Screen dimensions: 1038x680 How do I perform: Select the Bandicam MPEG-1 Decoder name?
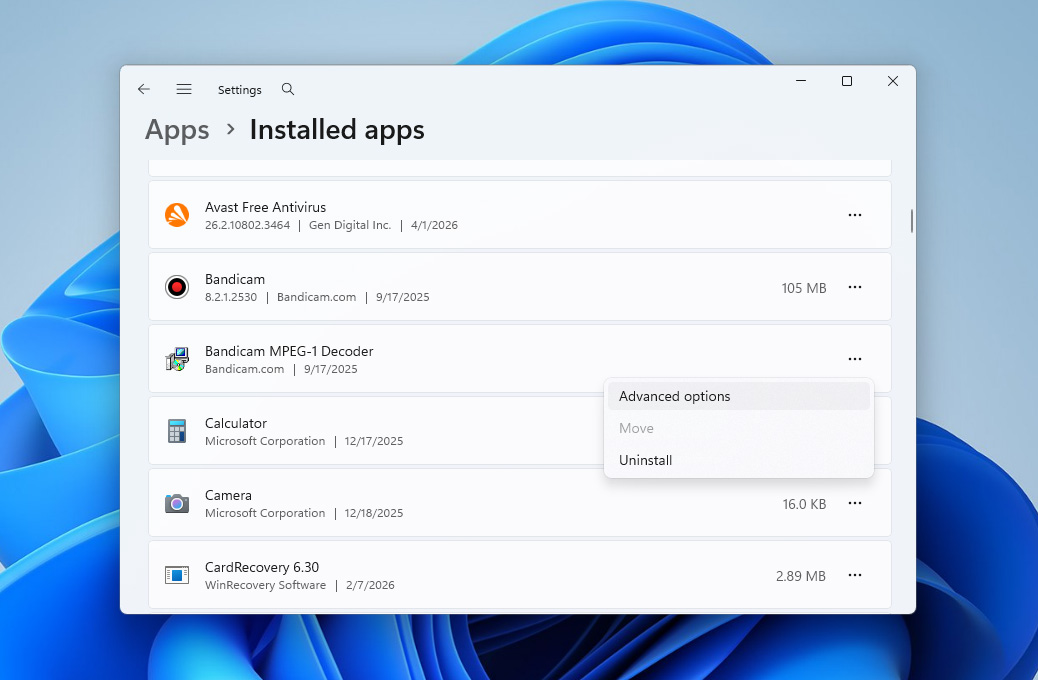click(289, 352)
